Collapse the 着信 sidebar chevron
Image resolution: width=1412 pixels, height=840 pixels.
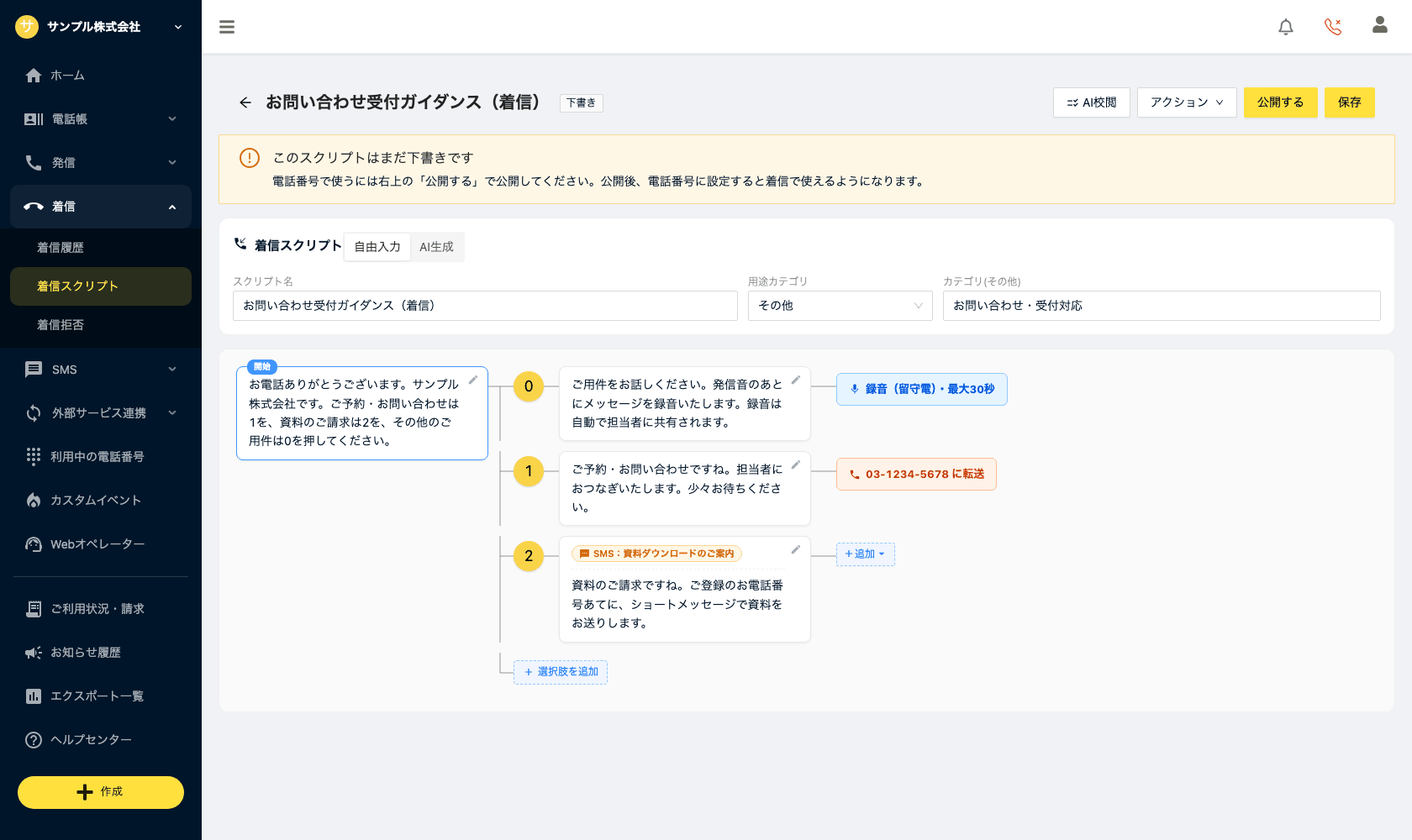172,207
